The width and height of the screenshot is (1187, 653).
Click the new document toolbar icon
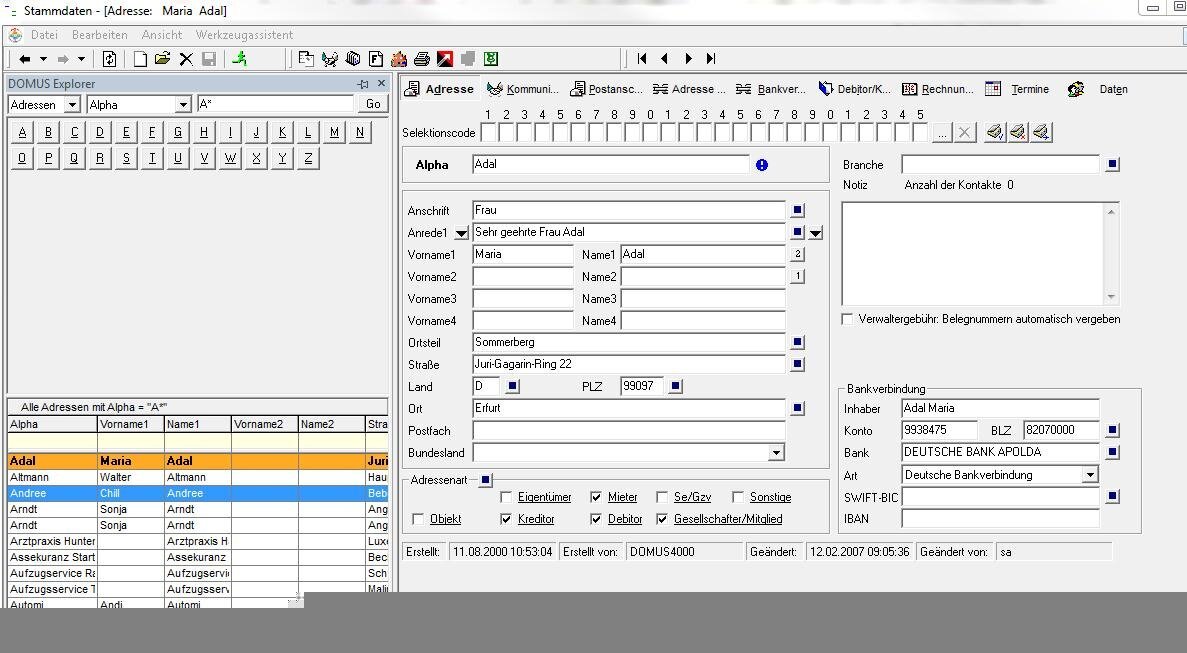coord(140,58)
